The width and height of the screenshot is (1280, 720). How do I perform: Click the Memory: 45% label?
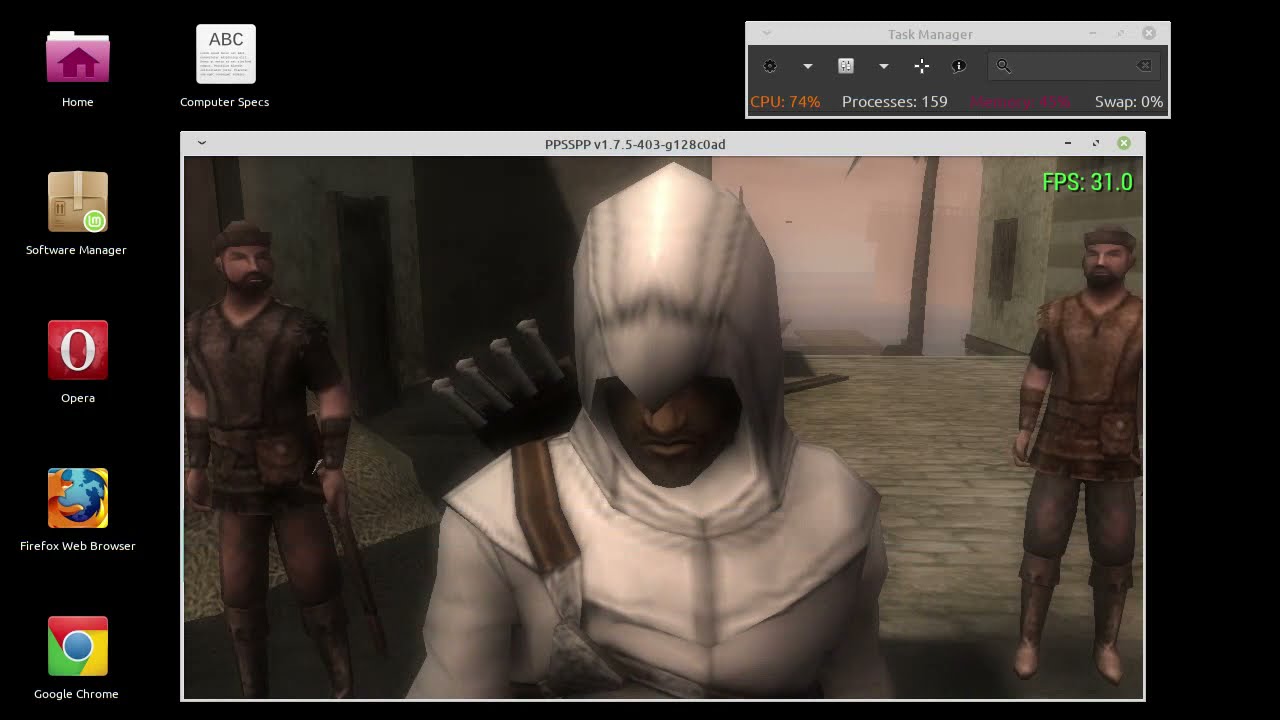(1020, 102)
